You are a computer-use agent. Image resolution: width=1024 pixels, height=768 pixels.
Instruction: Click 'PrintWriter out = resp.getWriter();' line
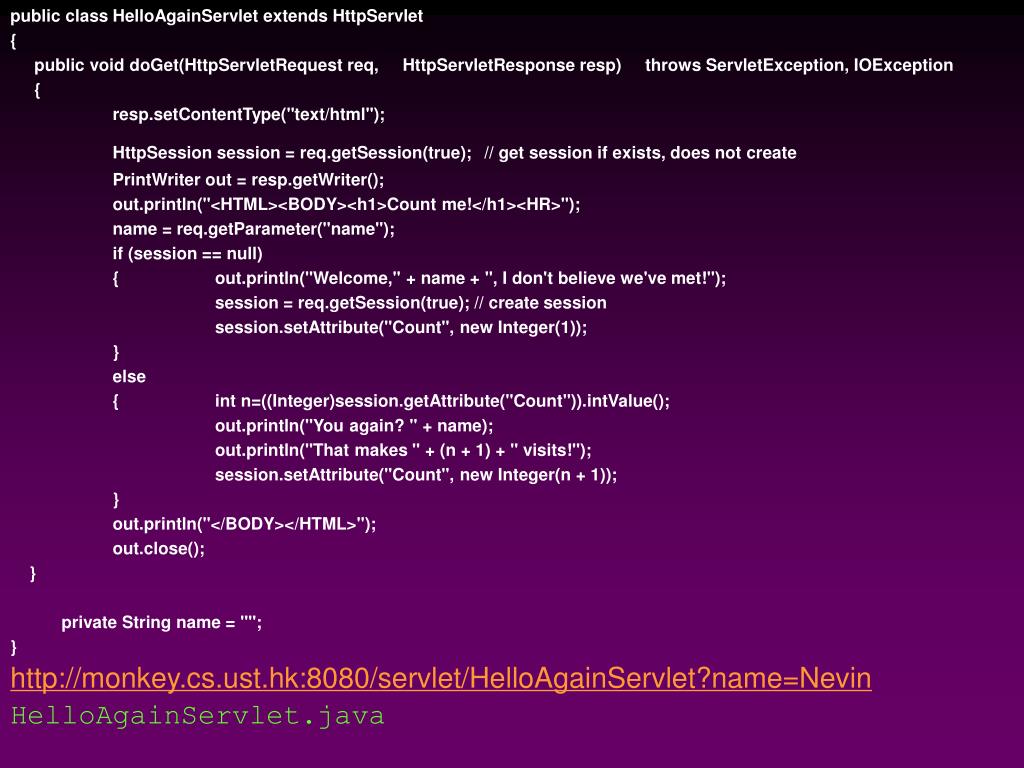pos(248,180)
